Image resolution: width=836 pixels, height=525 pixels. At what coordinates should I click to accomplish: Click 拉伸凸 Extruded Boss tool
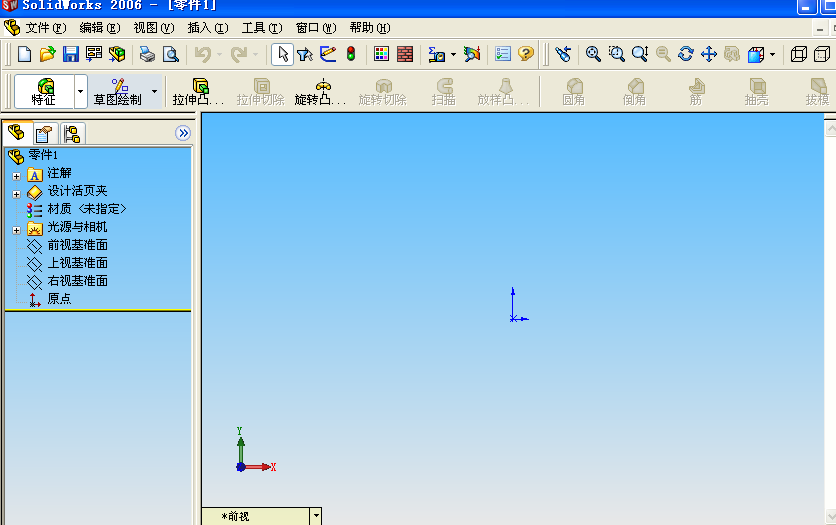click(x=198, y=92)
